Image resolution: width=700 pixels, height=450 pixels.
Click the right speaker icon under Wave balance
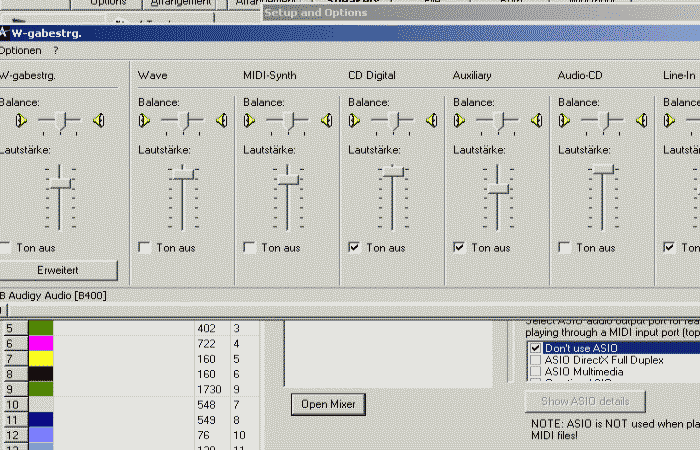click(221, 121)
